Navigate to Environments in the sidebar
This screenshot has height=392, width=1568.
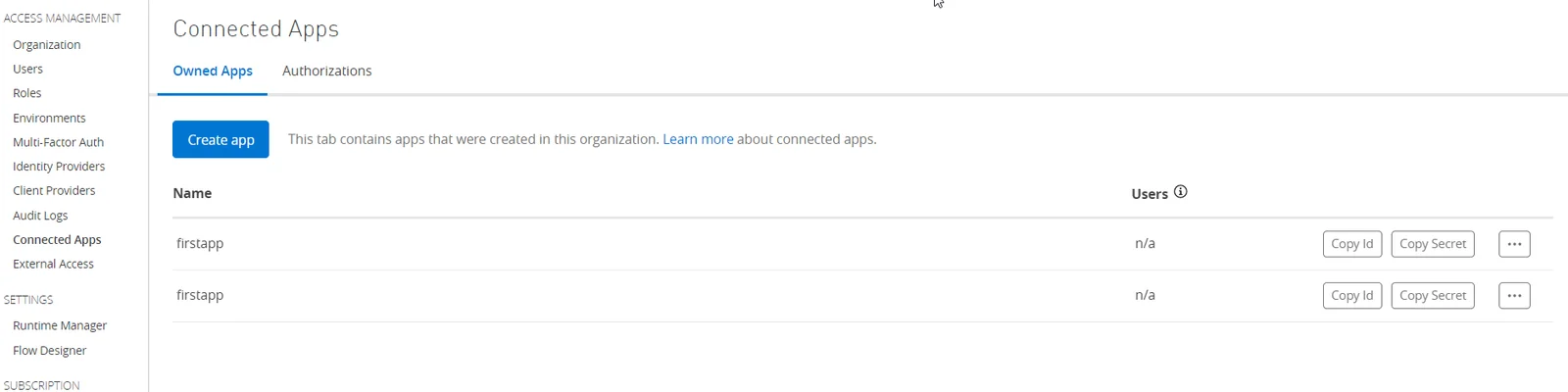tap(49, 119)
